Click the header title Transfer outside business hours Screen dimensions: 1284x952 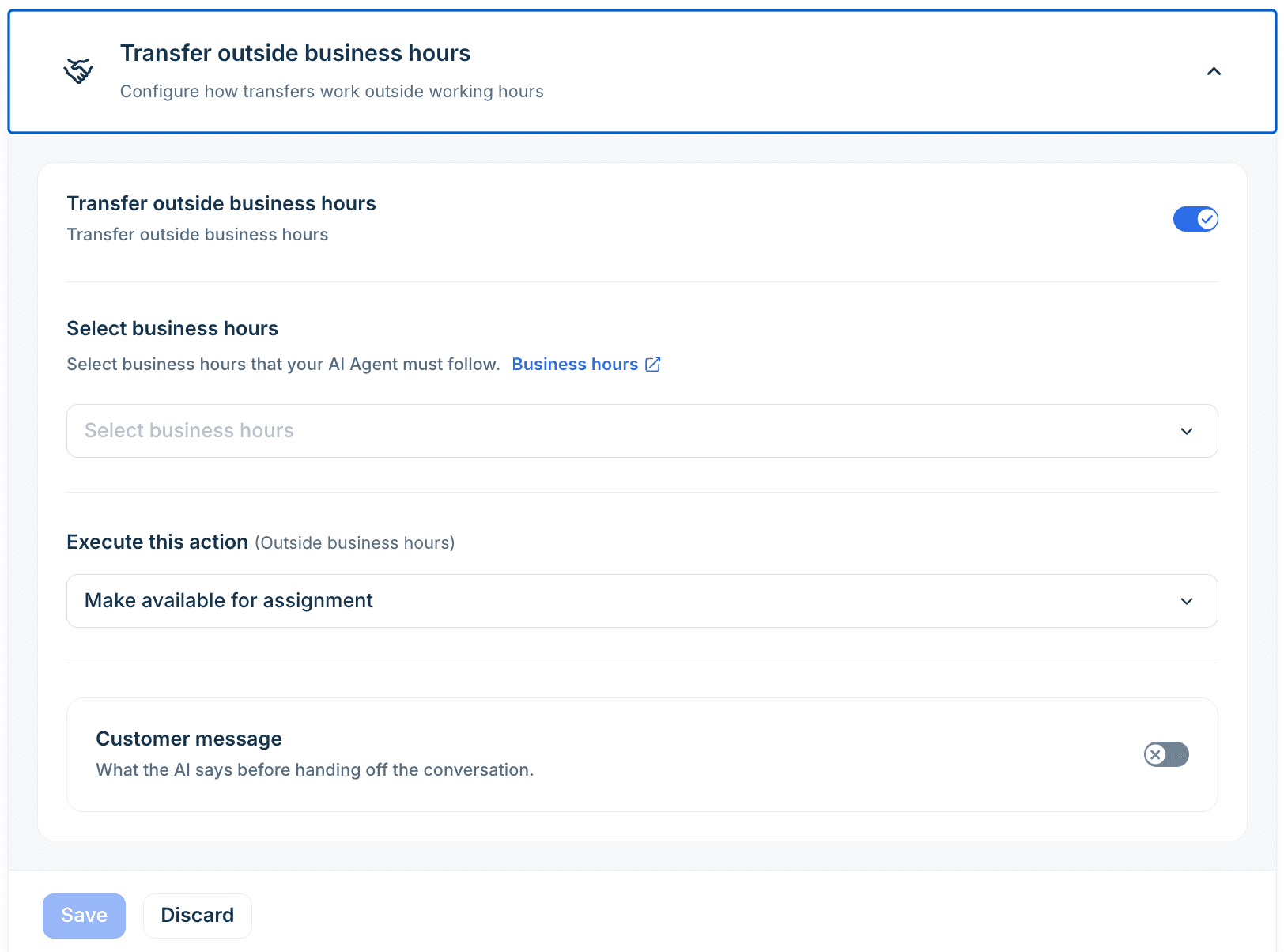(x=295, y=53)
